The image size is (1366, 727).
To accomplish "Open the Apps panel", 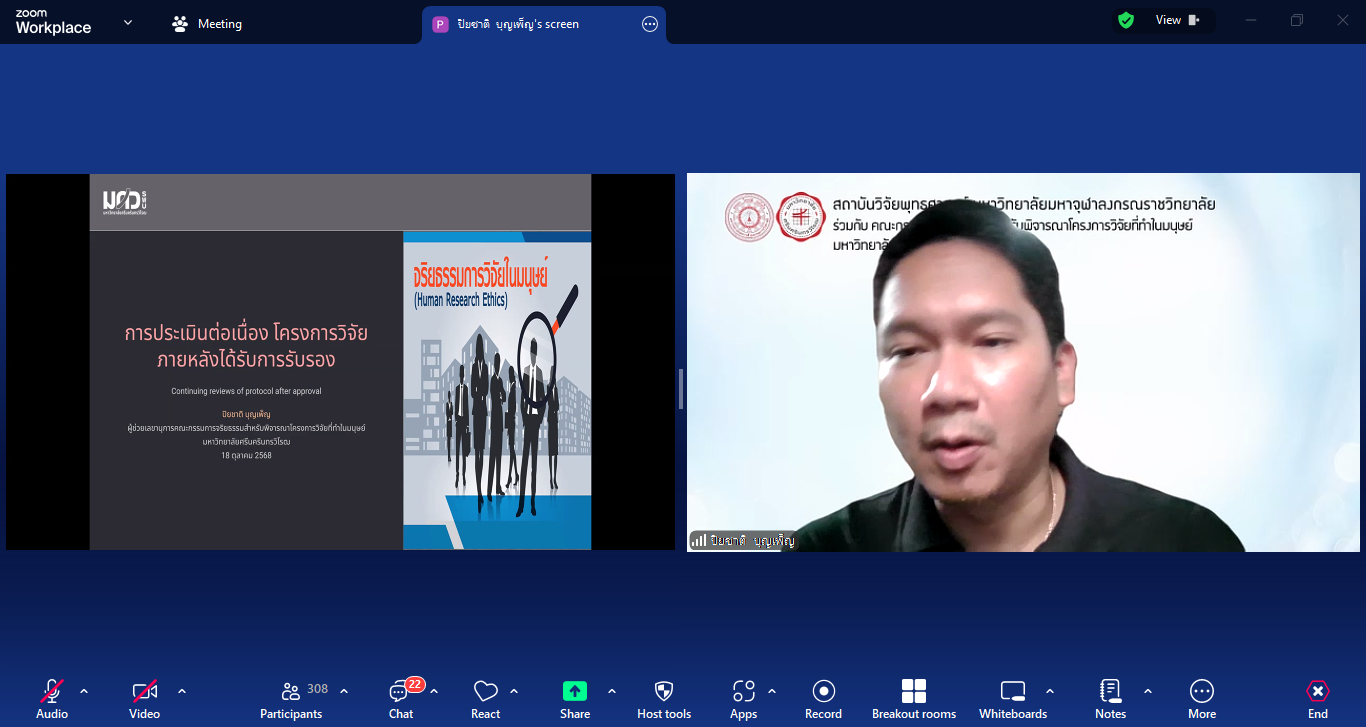I will pos(743,698).
